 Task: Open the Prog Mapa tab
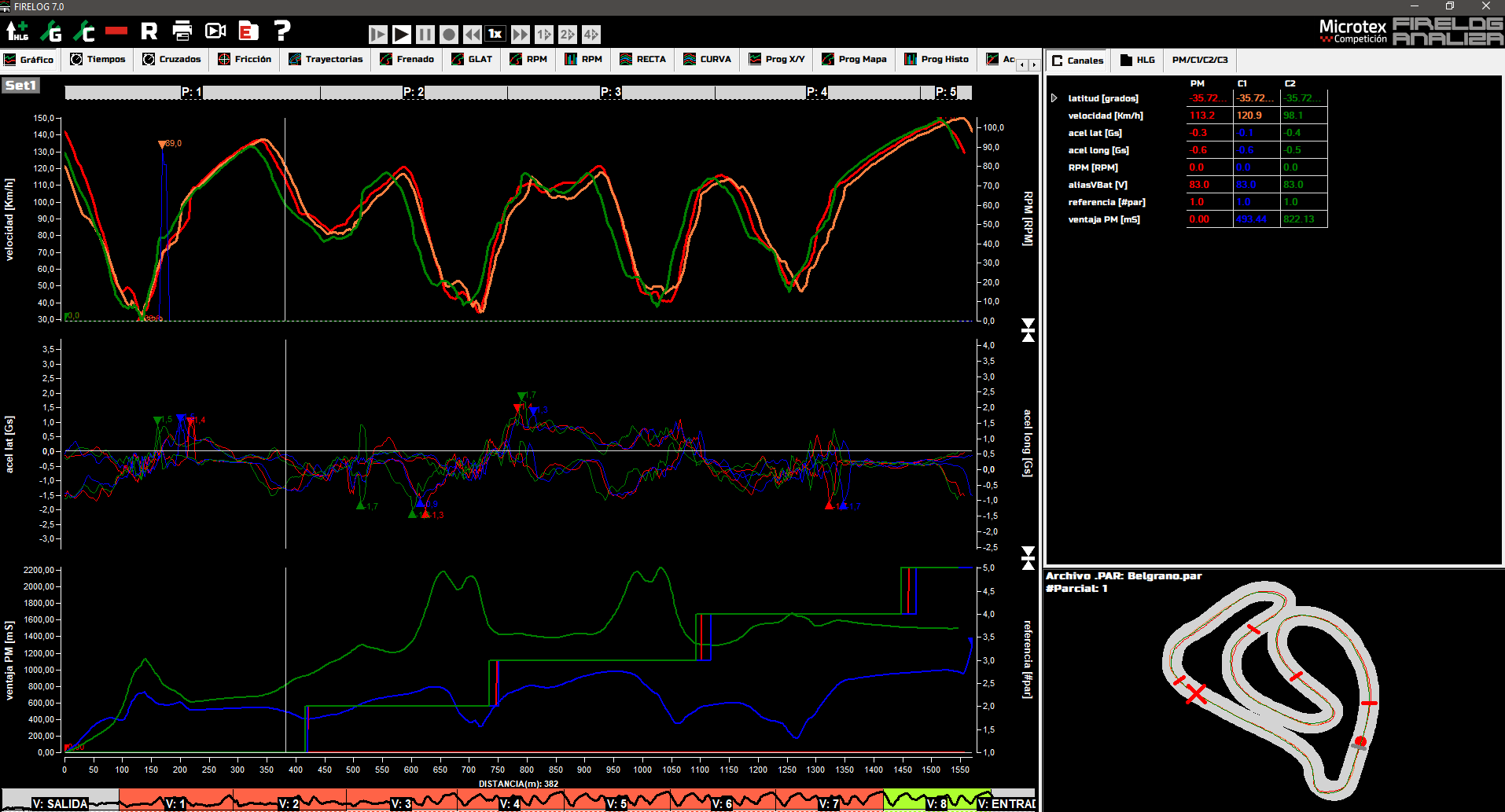854,60
